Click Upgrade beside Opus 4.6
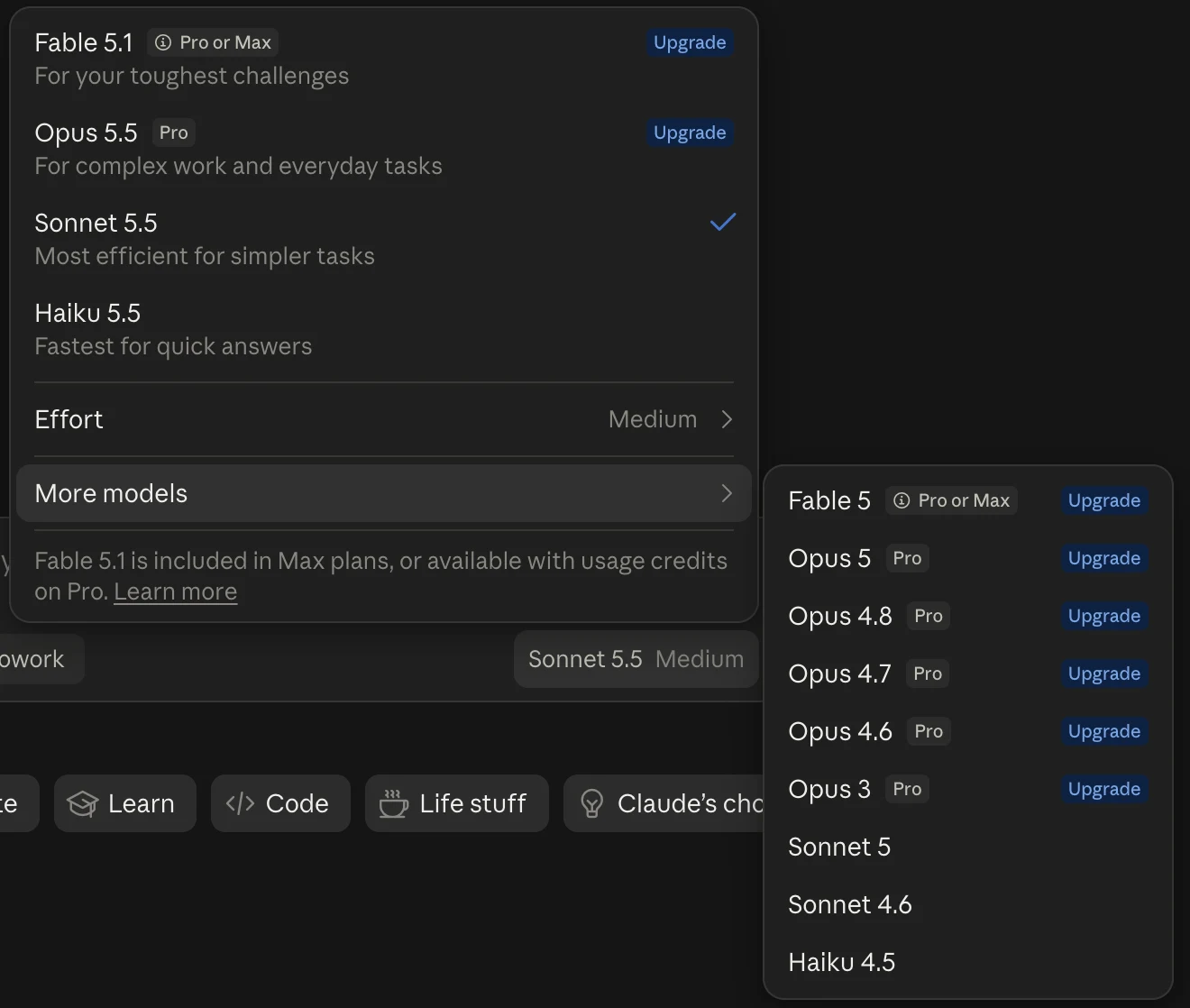This screenshot has height=1008, width=1190. tap(1104, 731)
